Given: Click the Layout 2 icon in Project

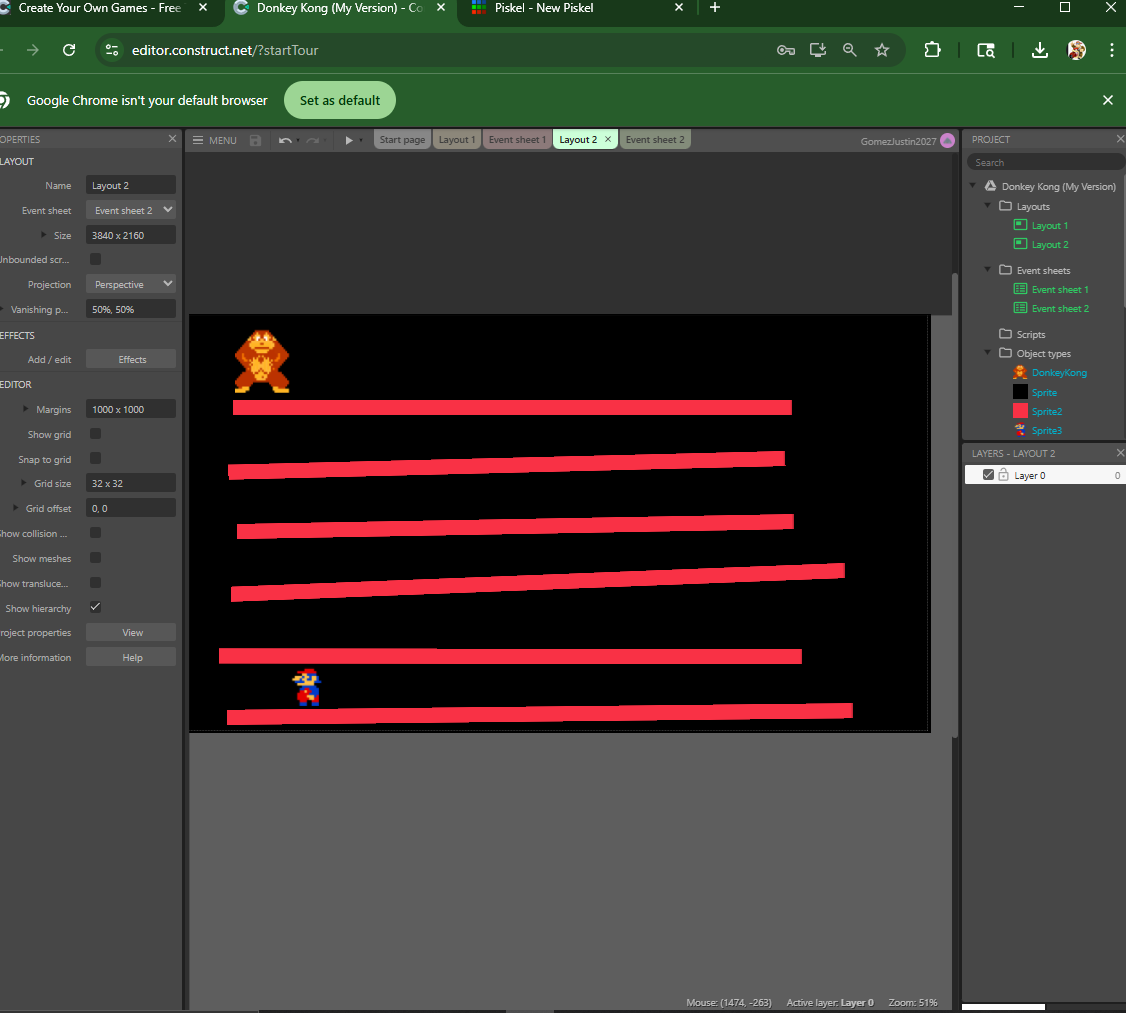Looking at the screenshot, I should (x=1020, y=244).
